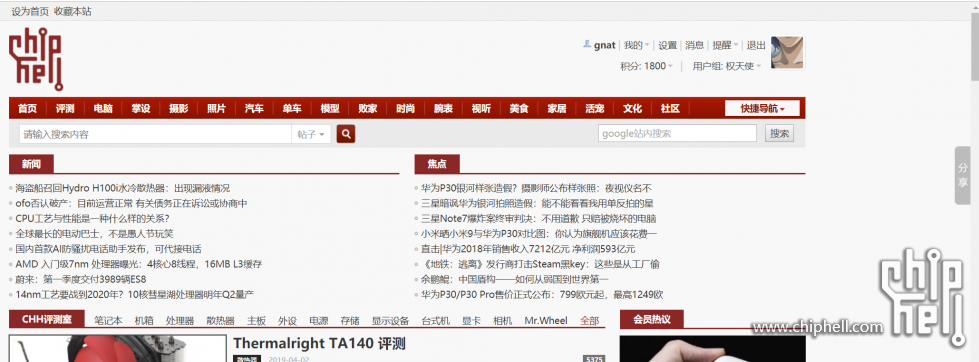Show 全部 review categories
The image size is (979, 362).
[x=589, y=320]
